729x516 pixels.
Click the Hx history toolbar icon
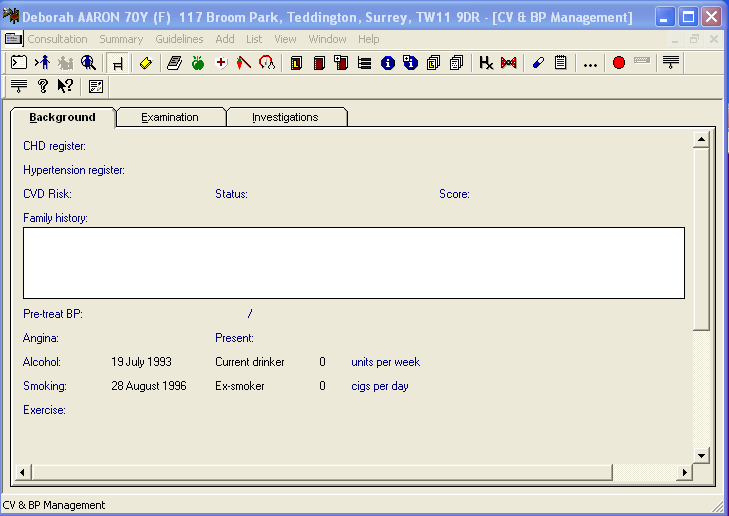485,63
